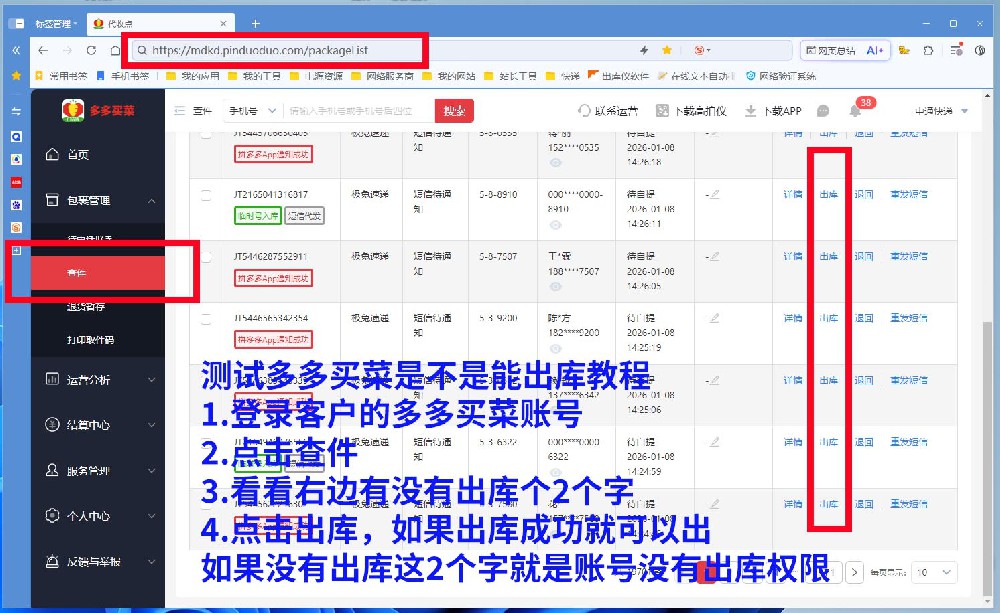Open the 中通快递 account dropdown

(937, 110)
